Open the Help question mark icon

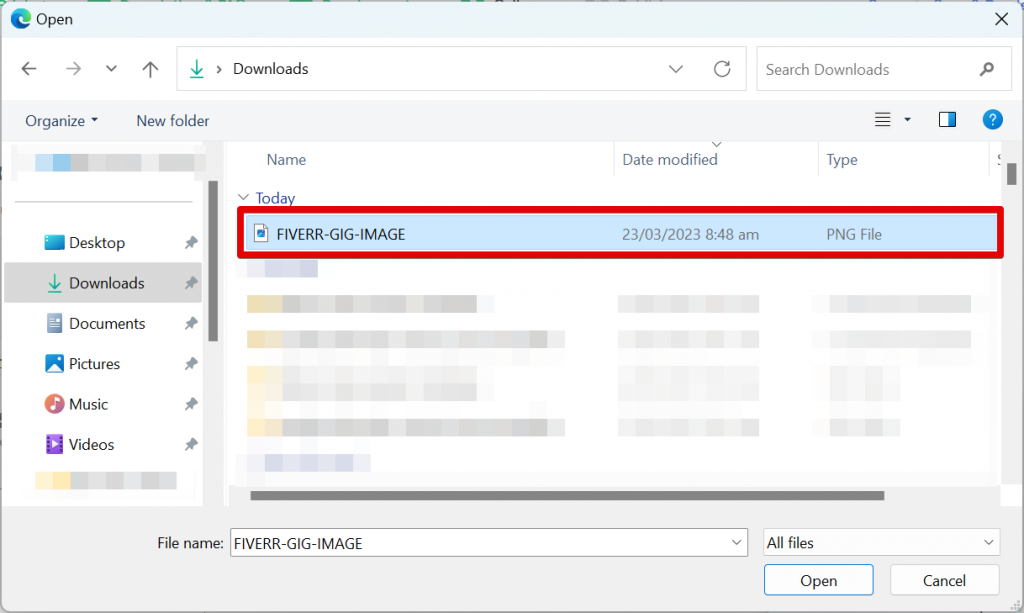point(992,119)
